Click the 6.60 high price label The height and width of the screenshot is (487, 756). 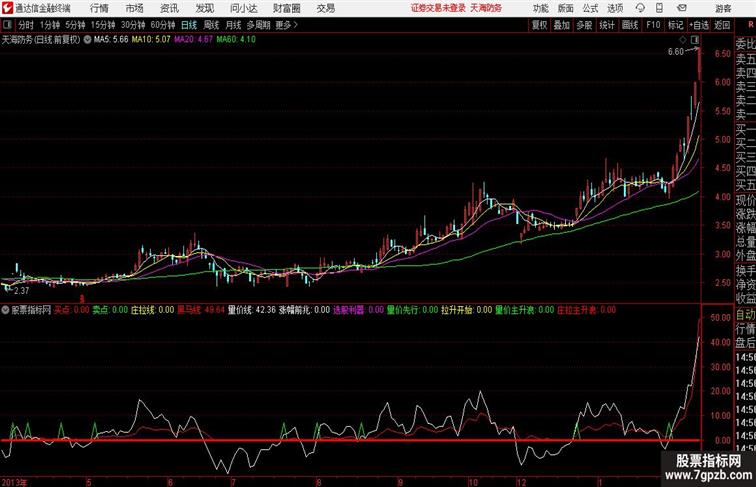[675, 52]
